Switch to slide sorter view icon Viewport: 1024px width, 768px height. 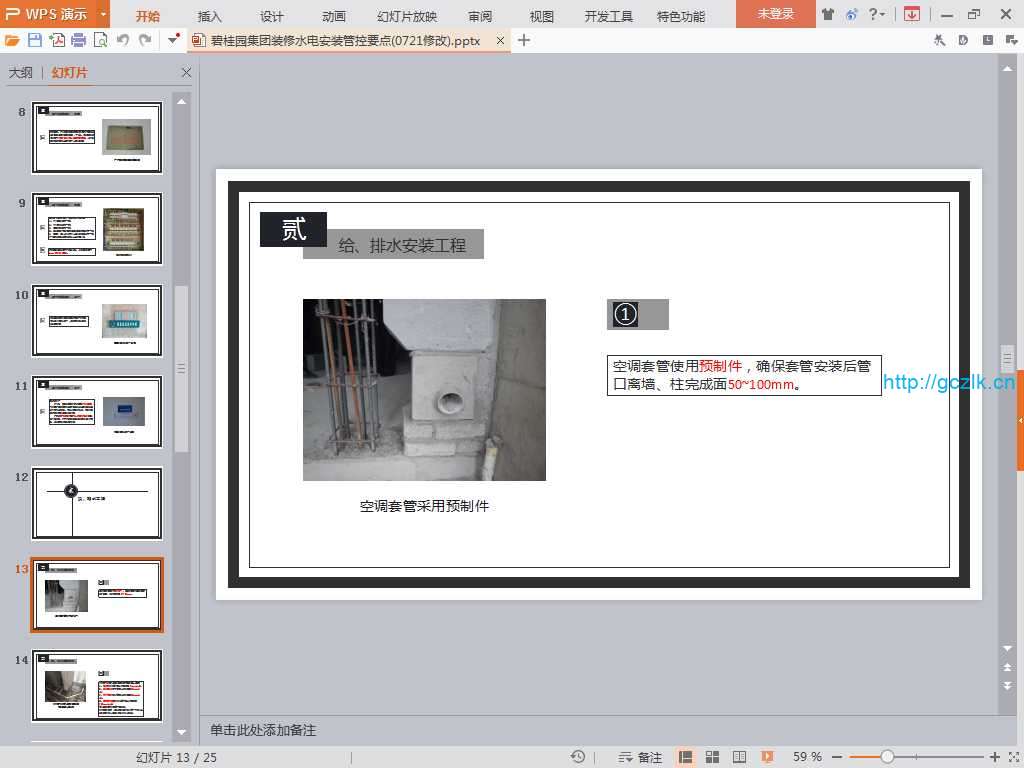point(713,757)
